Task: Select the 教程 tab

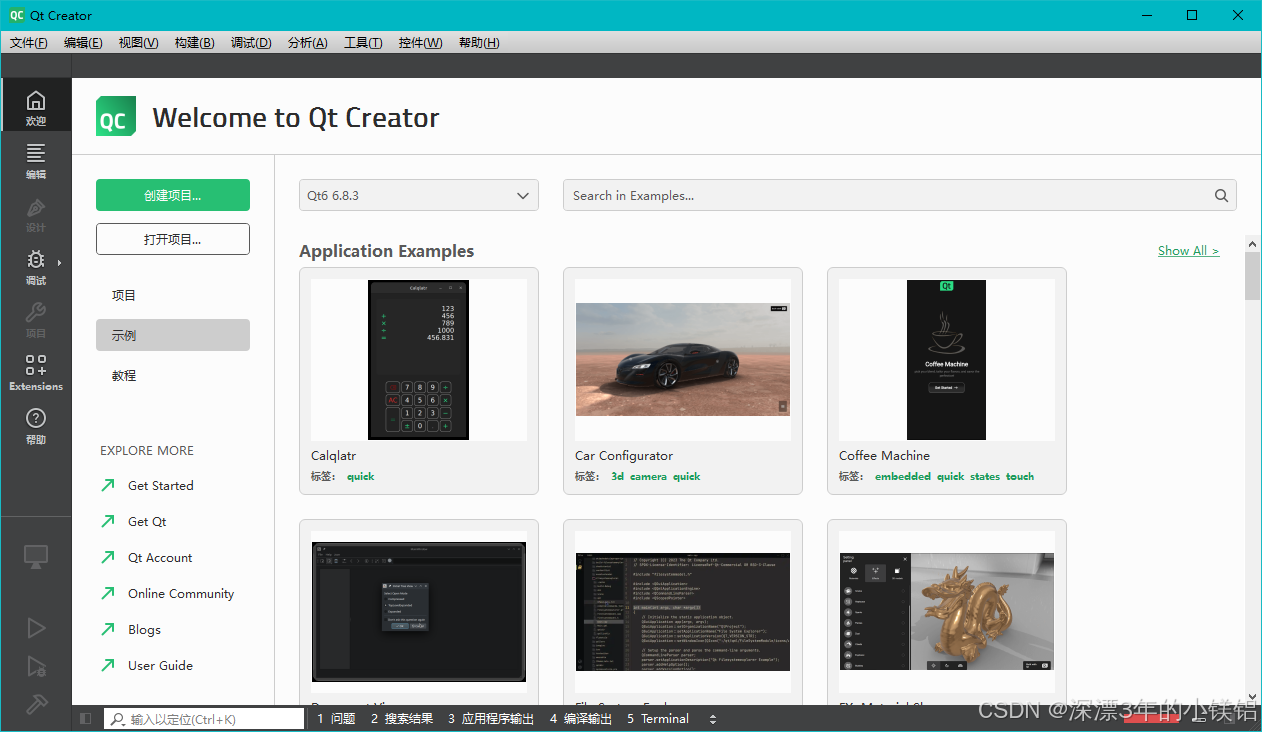Action: tap(173, 375)
